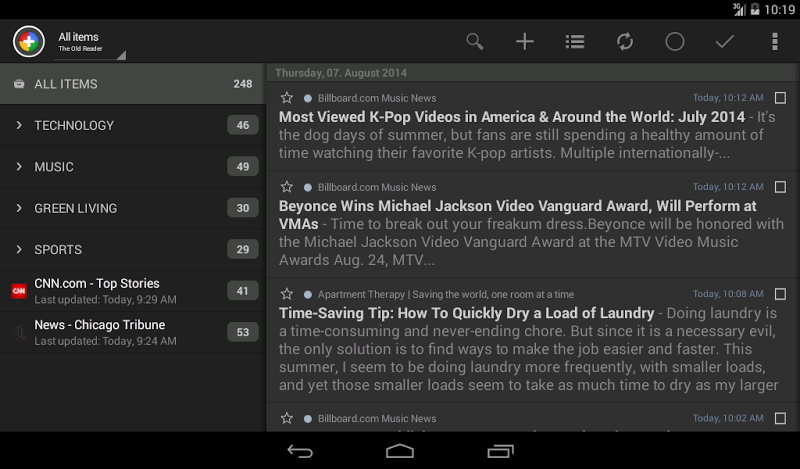Tap the Android back button
The image size is (800, 469).
point(300,451)
